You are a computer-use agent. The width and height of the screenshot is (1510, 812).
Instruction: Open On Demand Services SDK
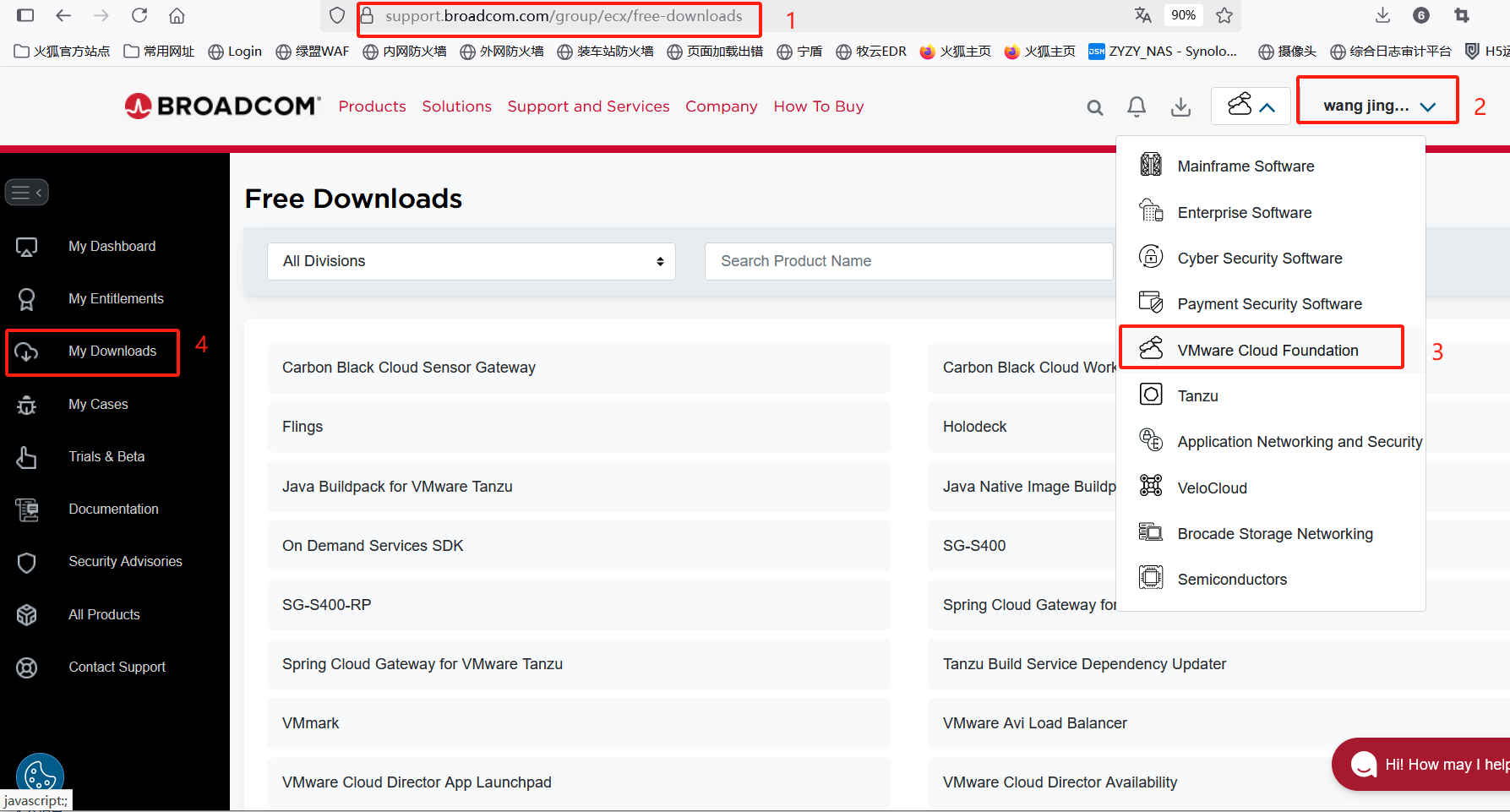[579, 546]
